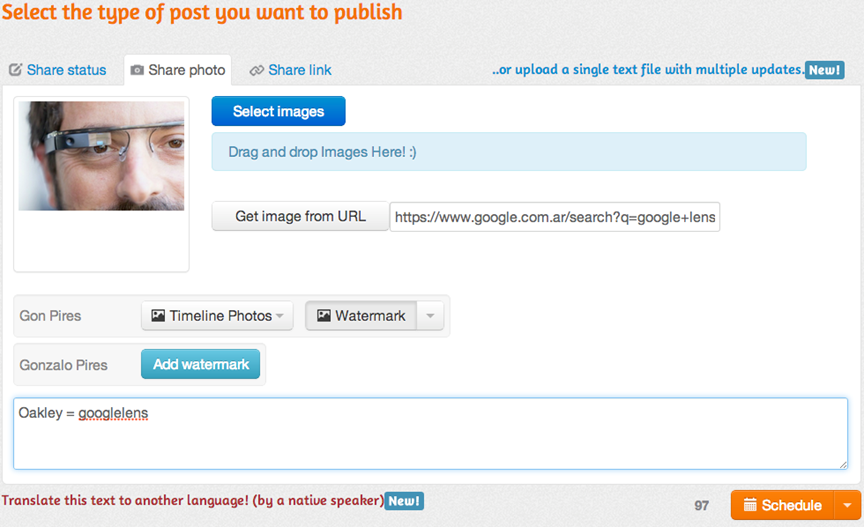This screenshot has width=864, height=527.
Task: Click the New! badge beside Translate text
Action: (x=404, y=501)
